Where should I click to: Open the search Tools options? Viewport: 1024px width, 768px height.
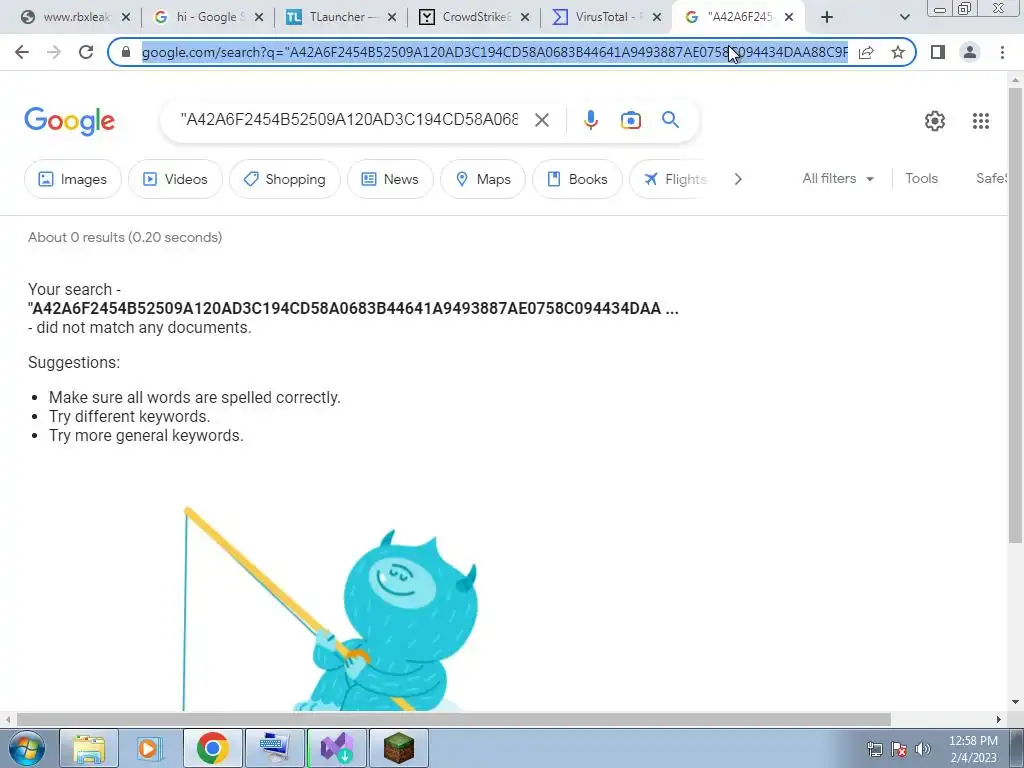[x=921, y=178]
